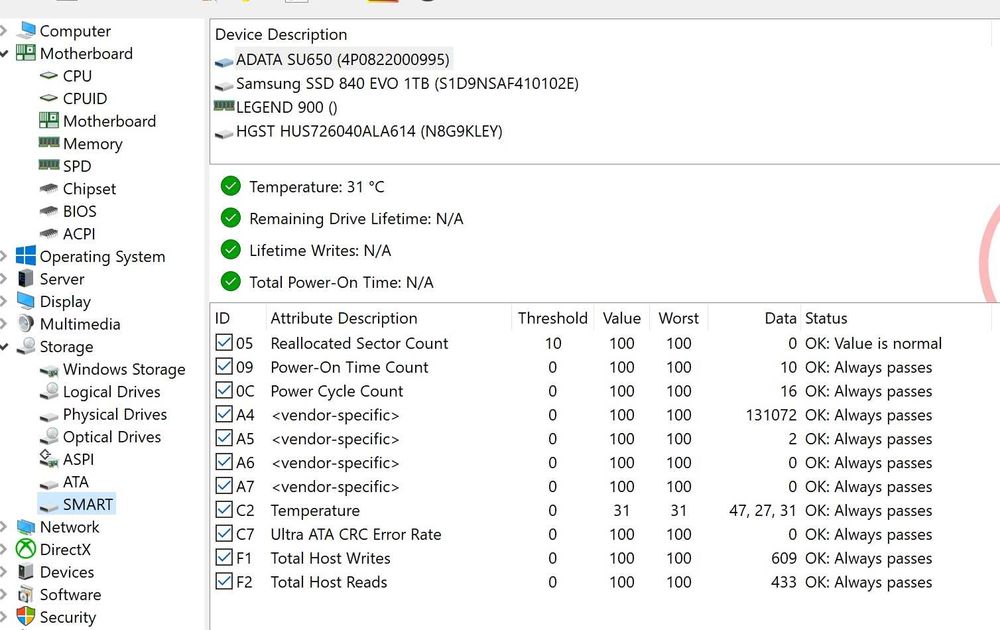Sort by Worst column header
The height and width of the screenshot is (630, 1000).
click(x=678, y=318)
